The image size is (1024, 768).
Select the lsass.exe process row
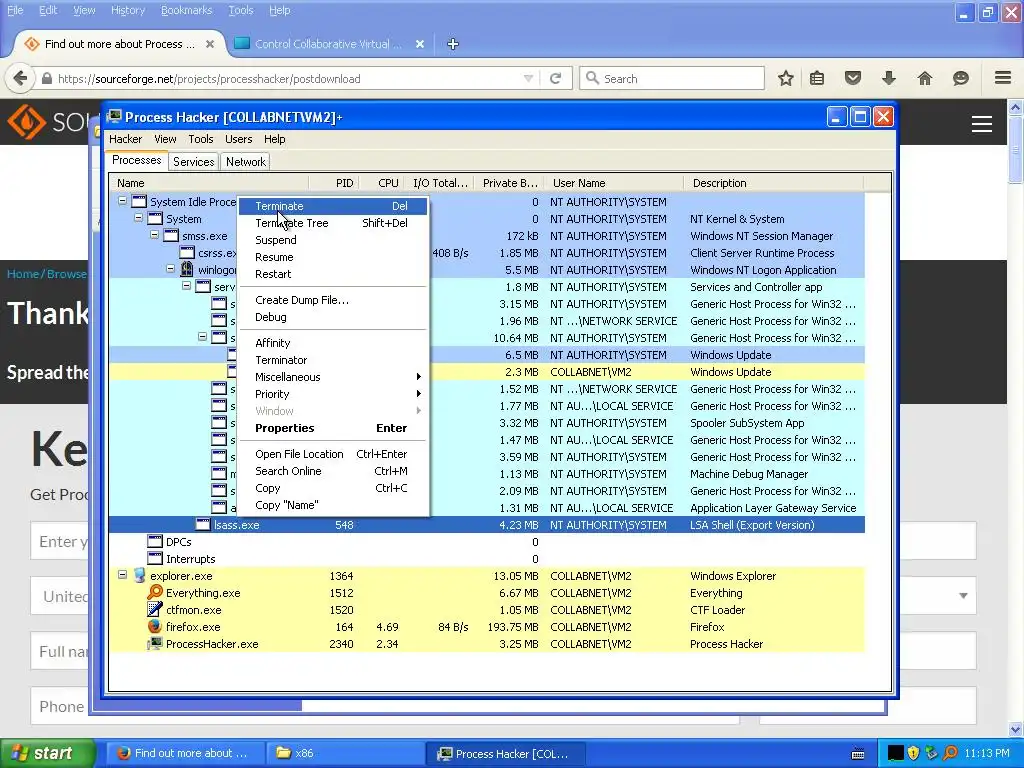(x=487, y=524)
